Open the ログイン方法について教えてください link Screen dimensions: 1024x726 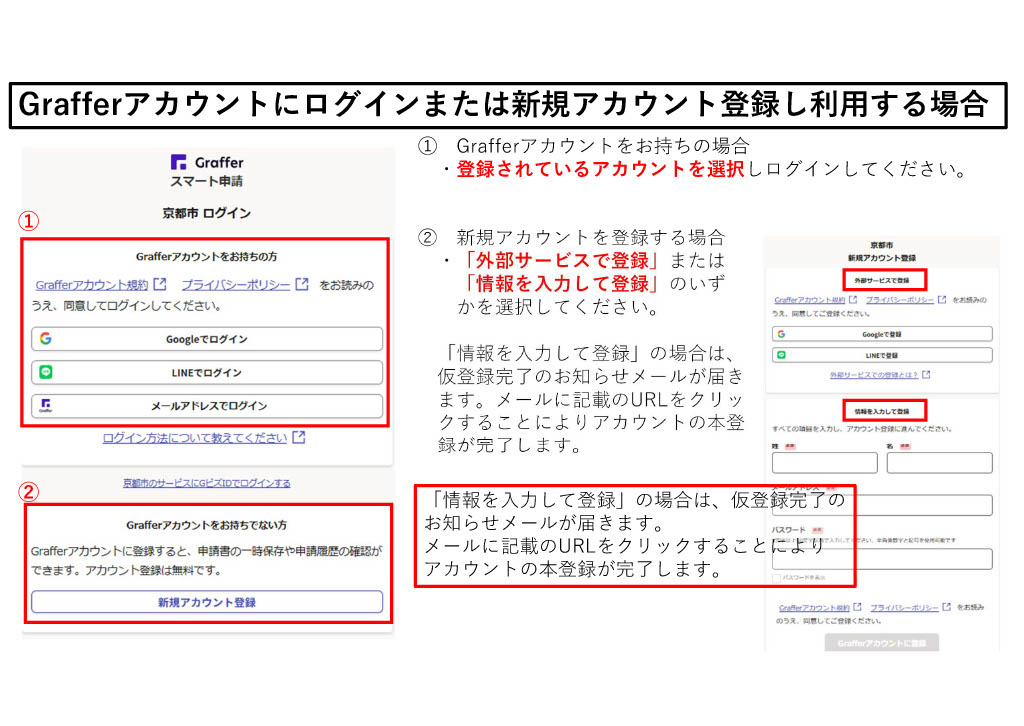point(195,438)
